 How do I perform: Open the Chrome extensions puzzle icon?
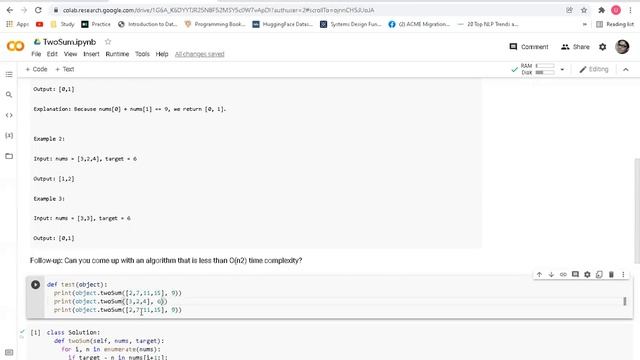click(601, 10)
